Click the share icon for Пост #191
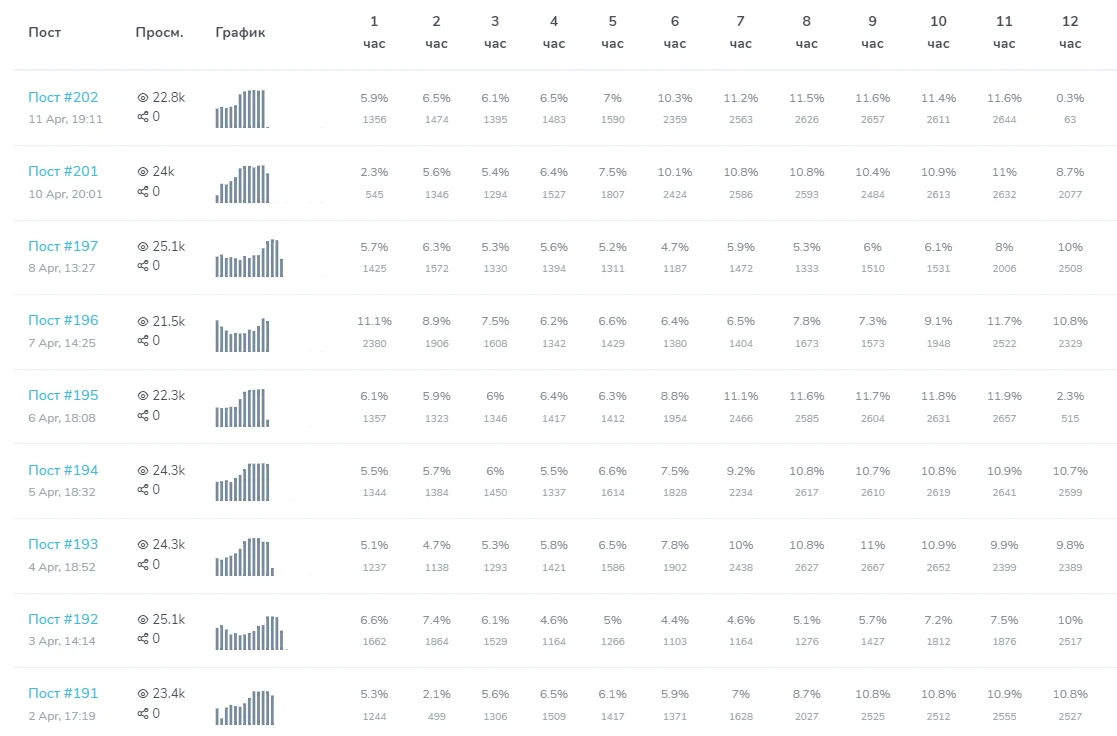This screenshot has width=1117, height=736. click(x=142, y=714)
